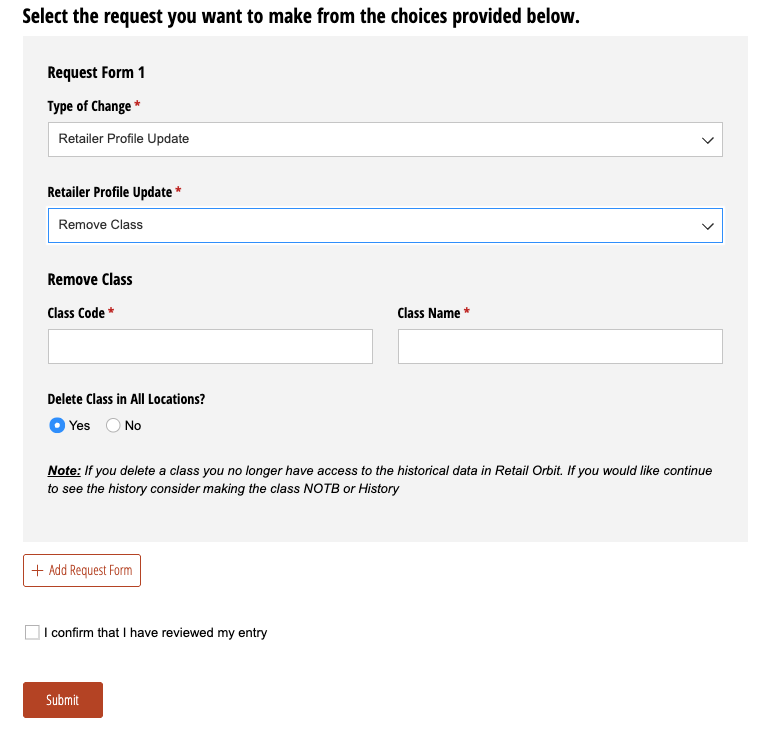The height and width of the screenshot is (731, 767).
Task: Click the Add Request Form button text
Action: pos(90,571)
